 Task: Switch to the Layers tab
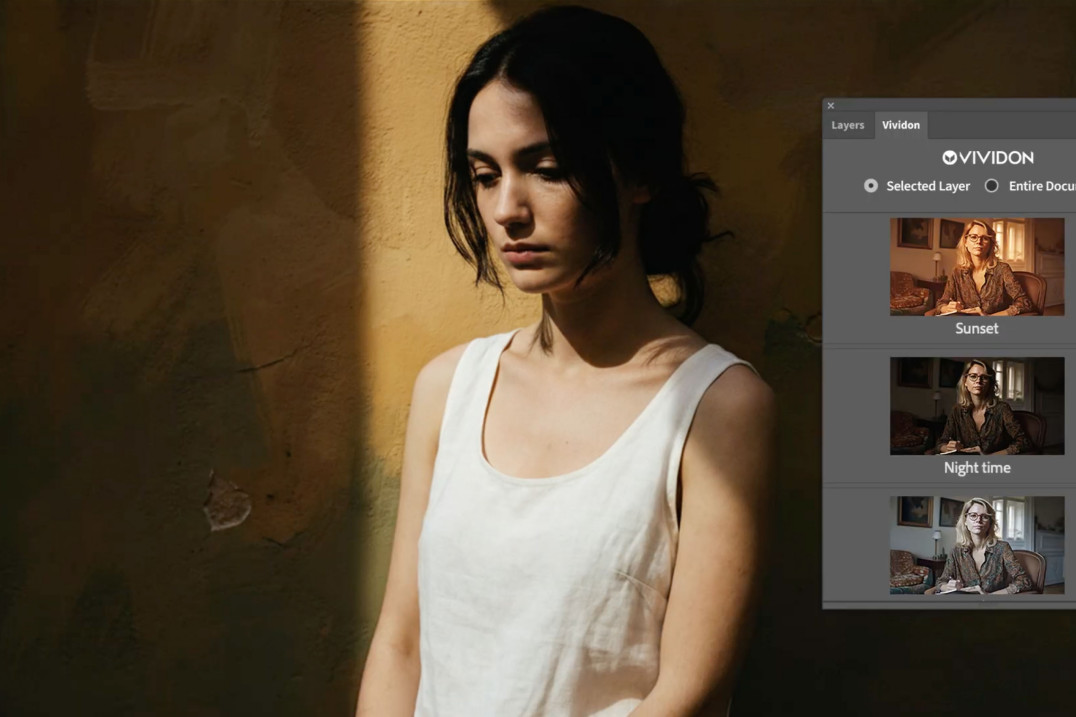tap(847, 126)
